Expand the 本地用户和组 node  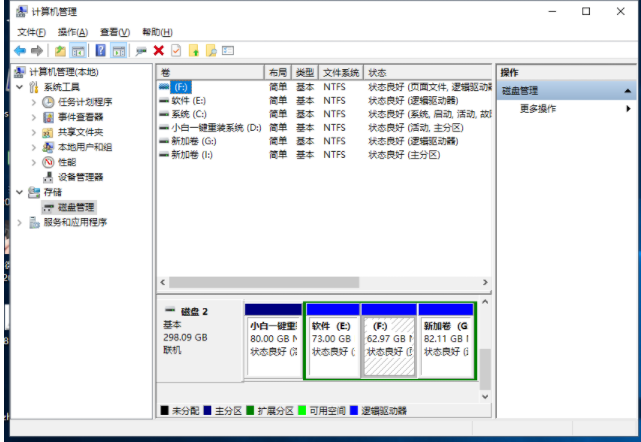point(34,147)
